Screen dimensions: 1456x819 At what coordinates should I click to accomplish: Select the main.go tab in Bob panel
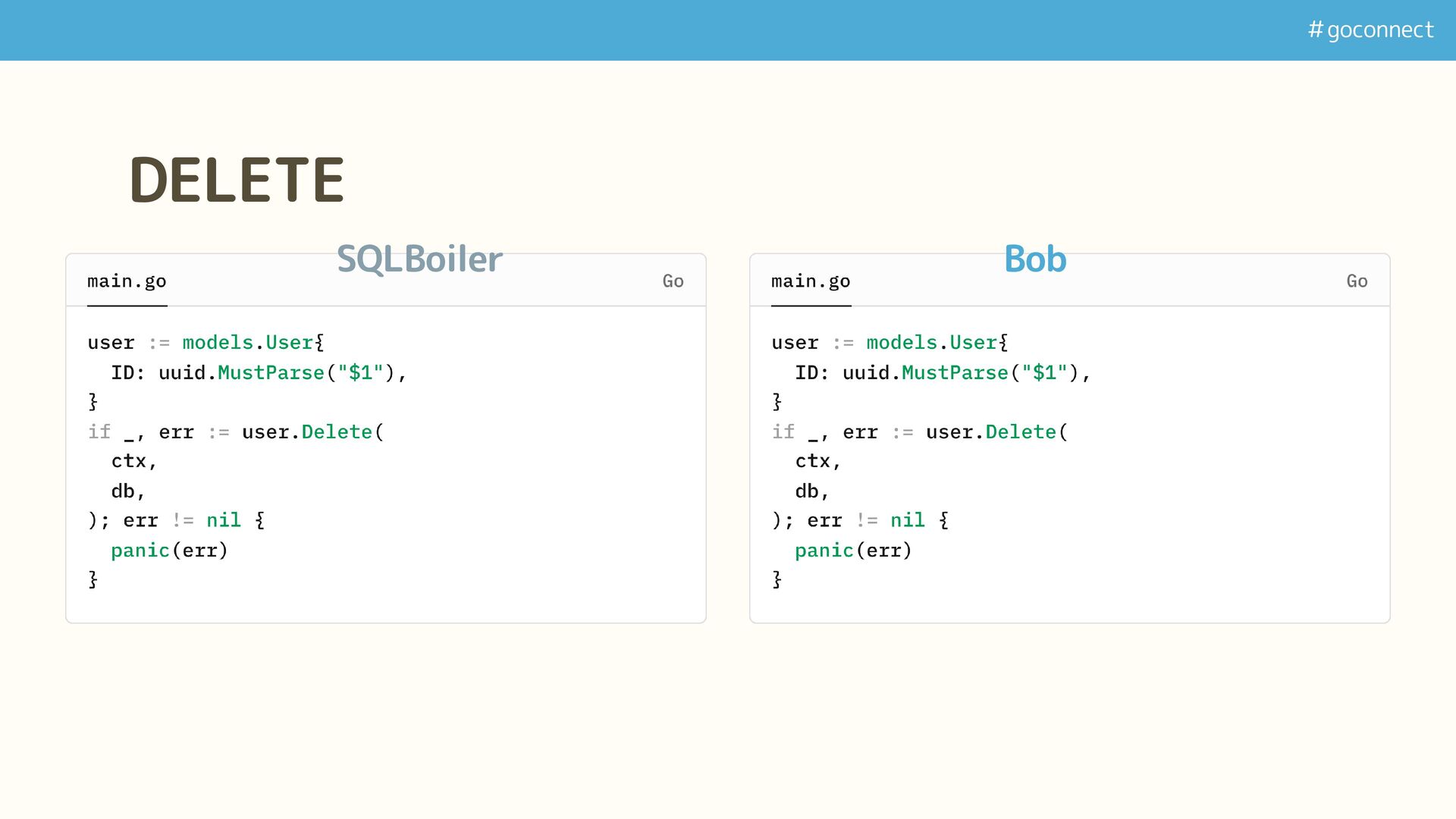pos(811,281)
